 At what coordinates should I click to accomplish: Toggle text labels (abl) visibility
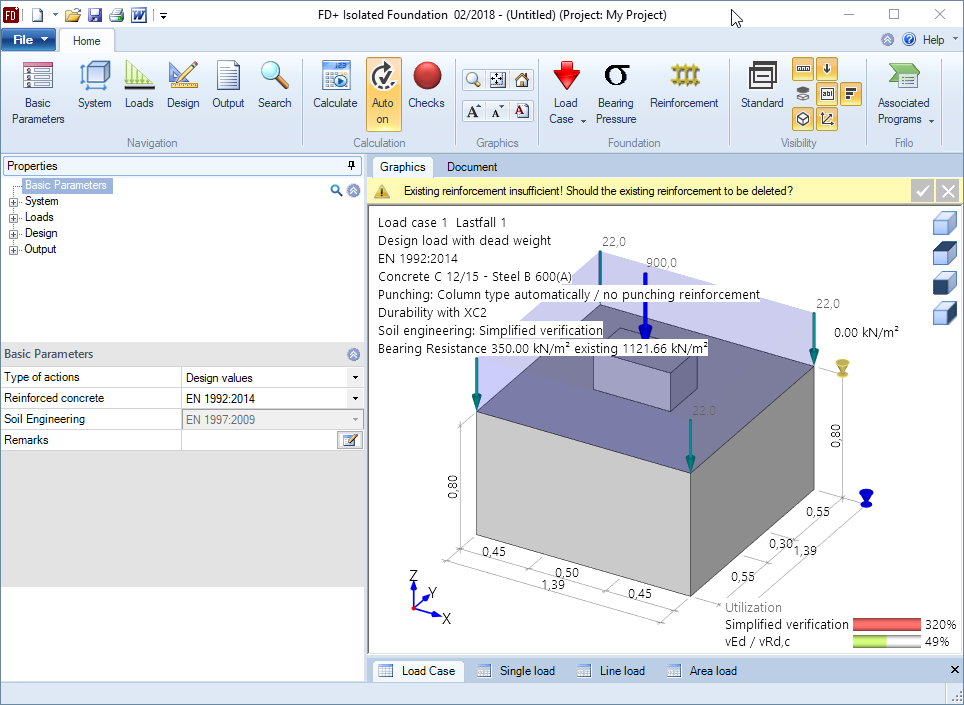coord(827,94)
